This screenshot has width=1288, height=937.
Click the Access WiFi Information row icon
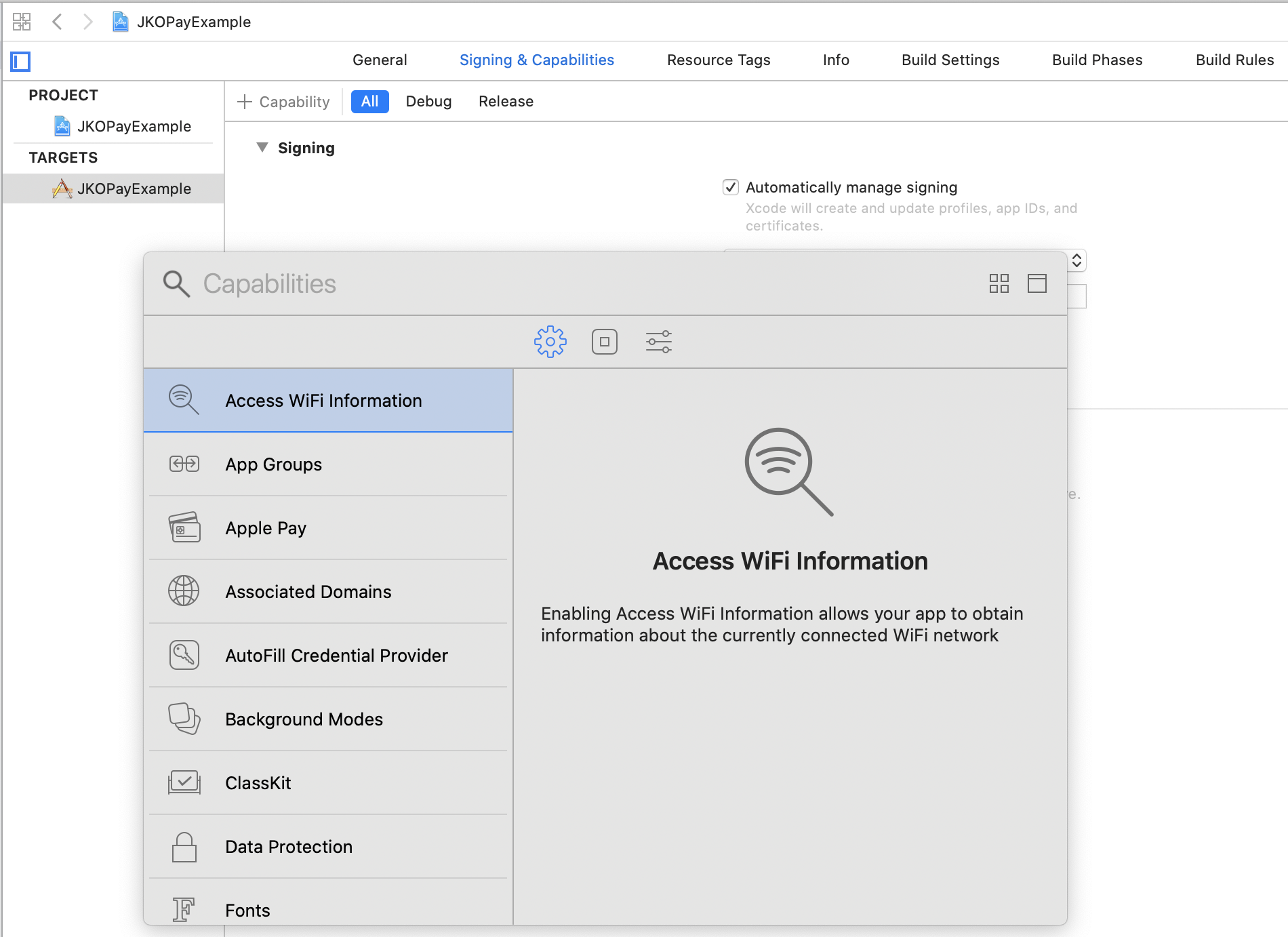(184, 400)
